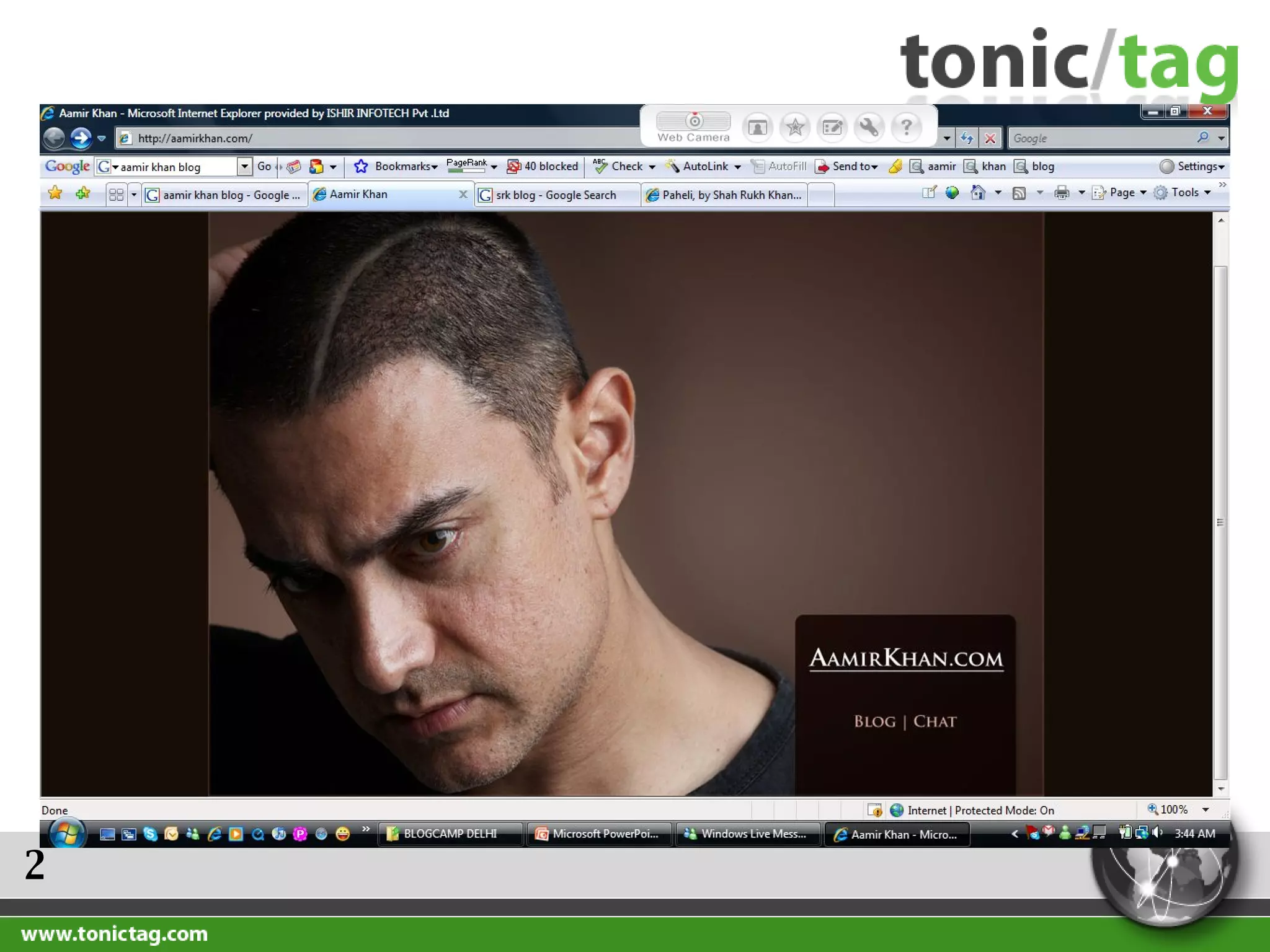The image size is (1270, 952).
Task: Click the question mark help icon
Action: [906, 127]
